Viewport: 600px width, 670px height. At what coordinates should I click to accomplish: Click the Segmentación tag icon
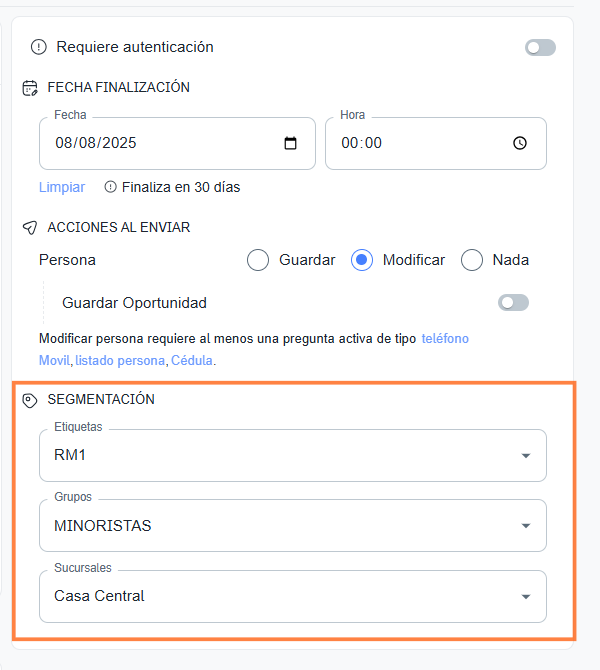point(30,399)
